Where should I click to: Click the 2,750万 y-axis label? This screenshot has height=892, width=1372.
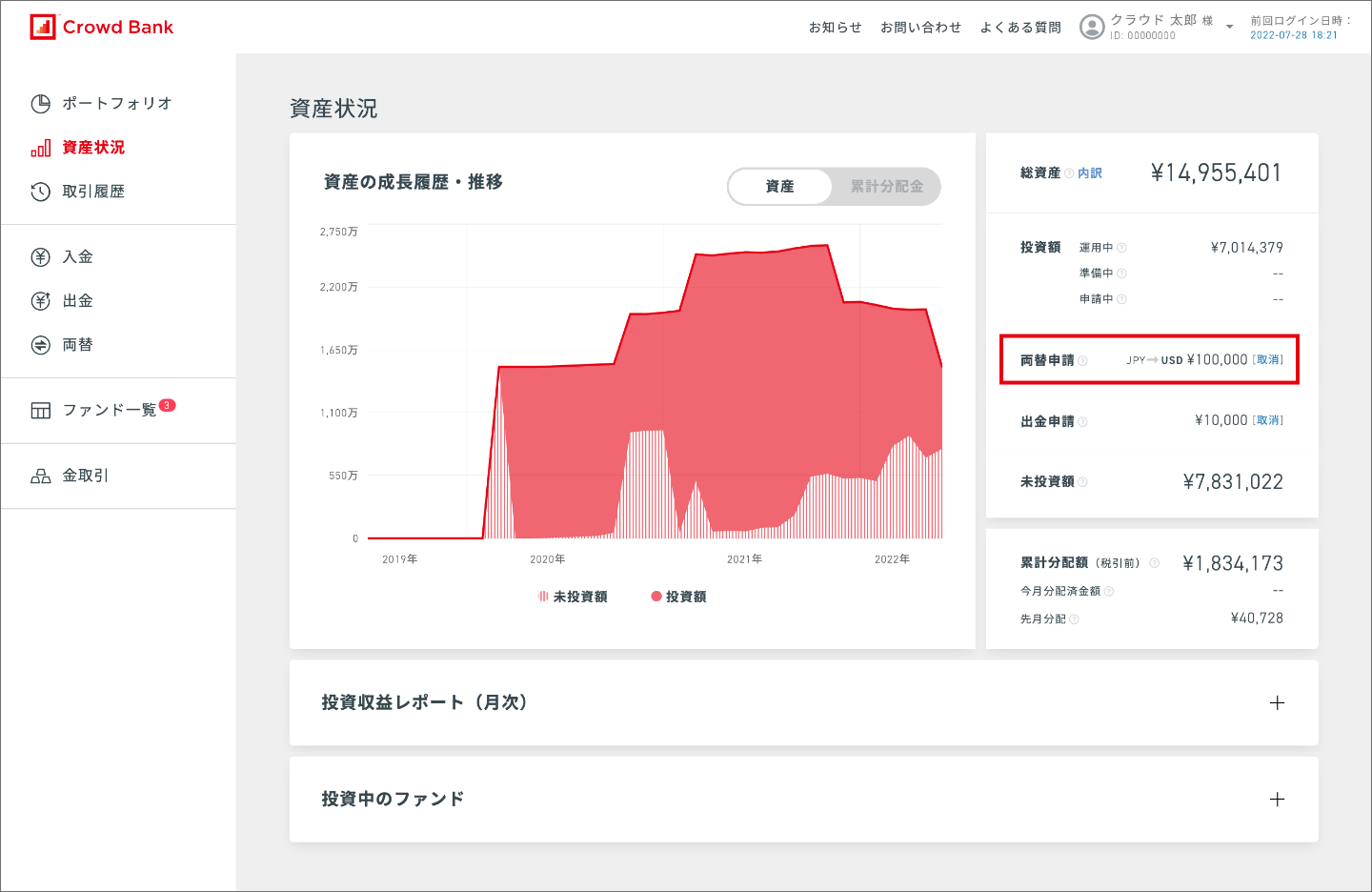click(339, 232)
